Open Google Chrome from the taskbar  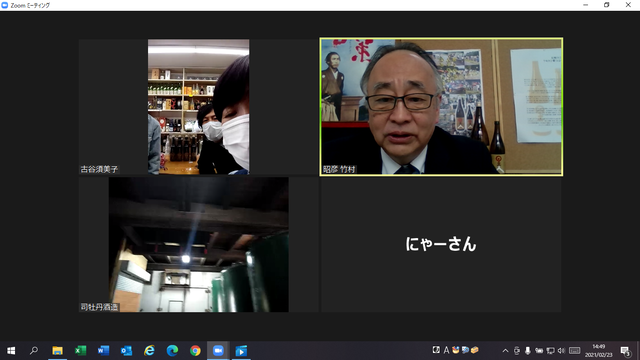tap(195, 351)
